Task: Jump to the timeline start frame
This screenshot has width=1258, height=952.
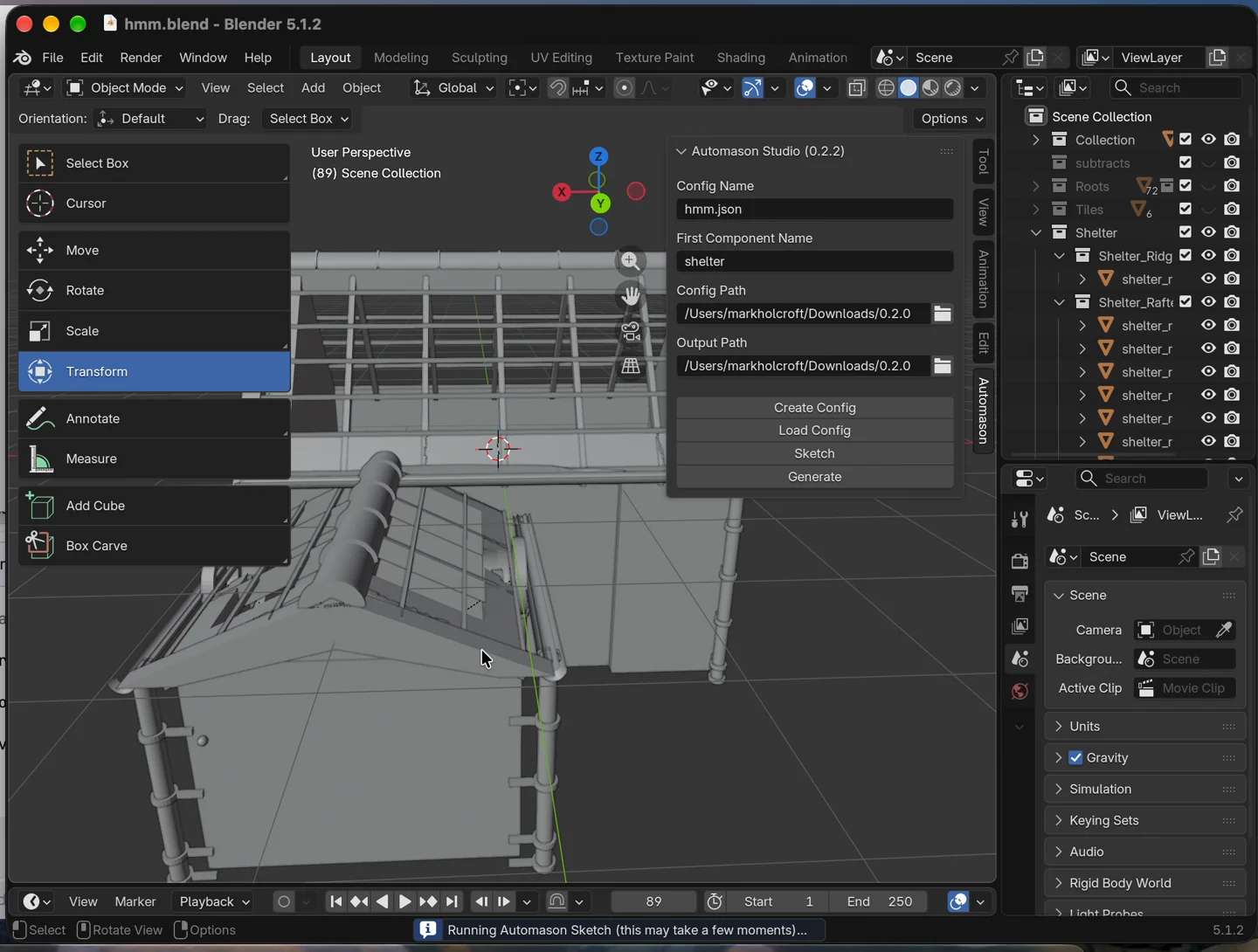Action: click(335, 901)
